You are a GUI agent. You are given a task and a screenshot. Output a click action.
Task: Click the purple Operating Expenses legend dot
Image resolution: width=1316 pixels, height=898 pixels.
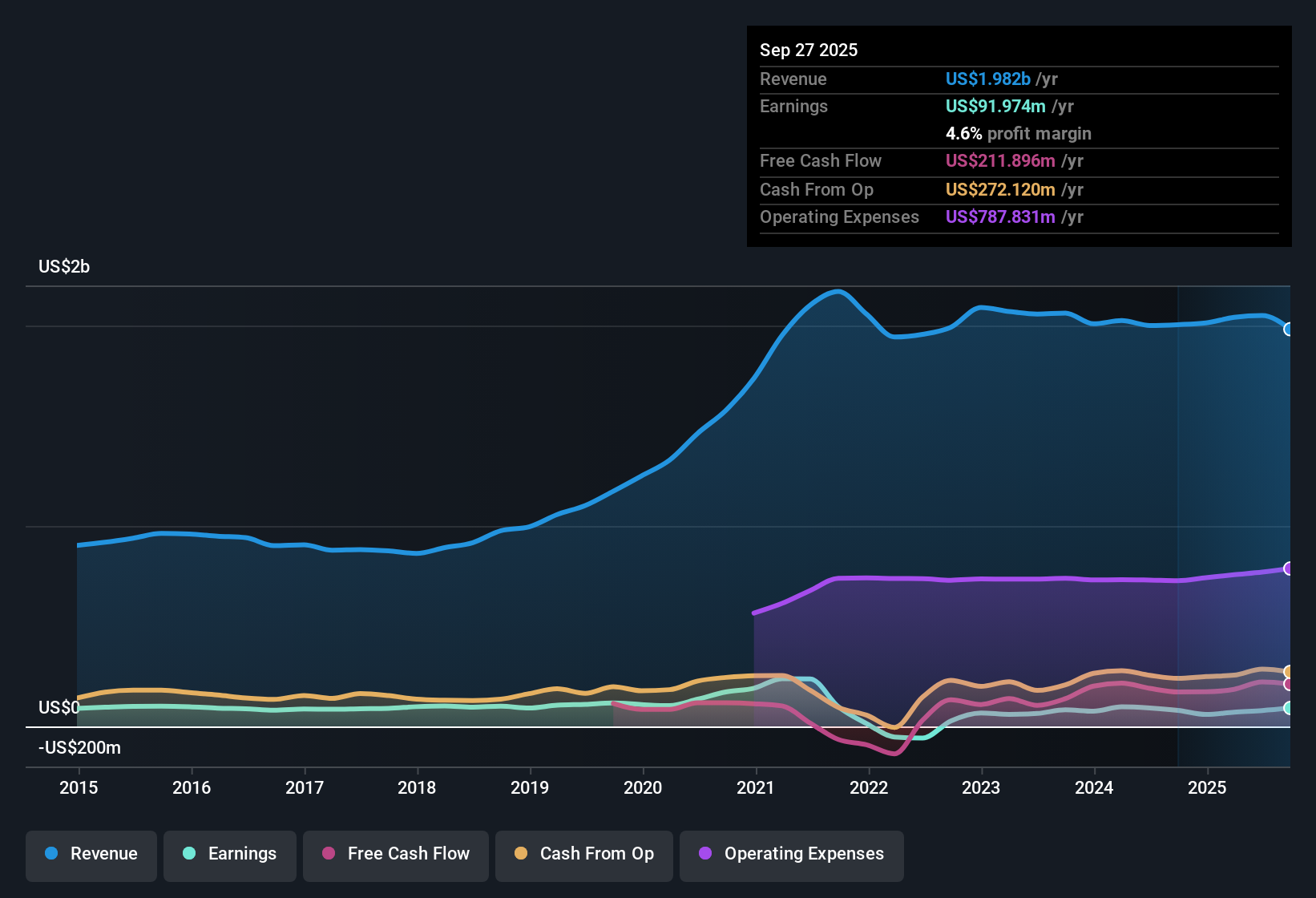pyautogui.click(x=705, y=854)
